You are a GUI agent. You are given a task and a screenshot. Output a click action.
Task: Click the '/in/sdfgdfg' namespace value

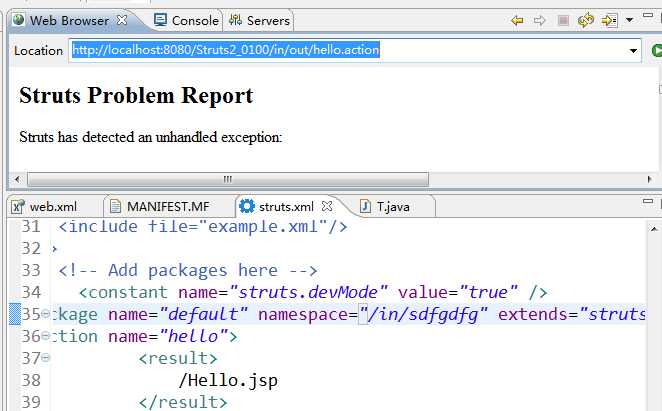pyautogui.click(x=423, y=314)
